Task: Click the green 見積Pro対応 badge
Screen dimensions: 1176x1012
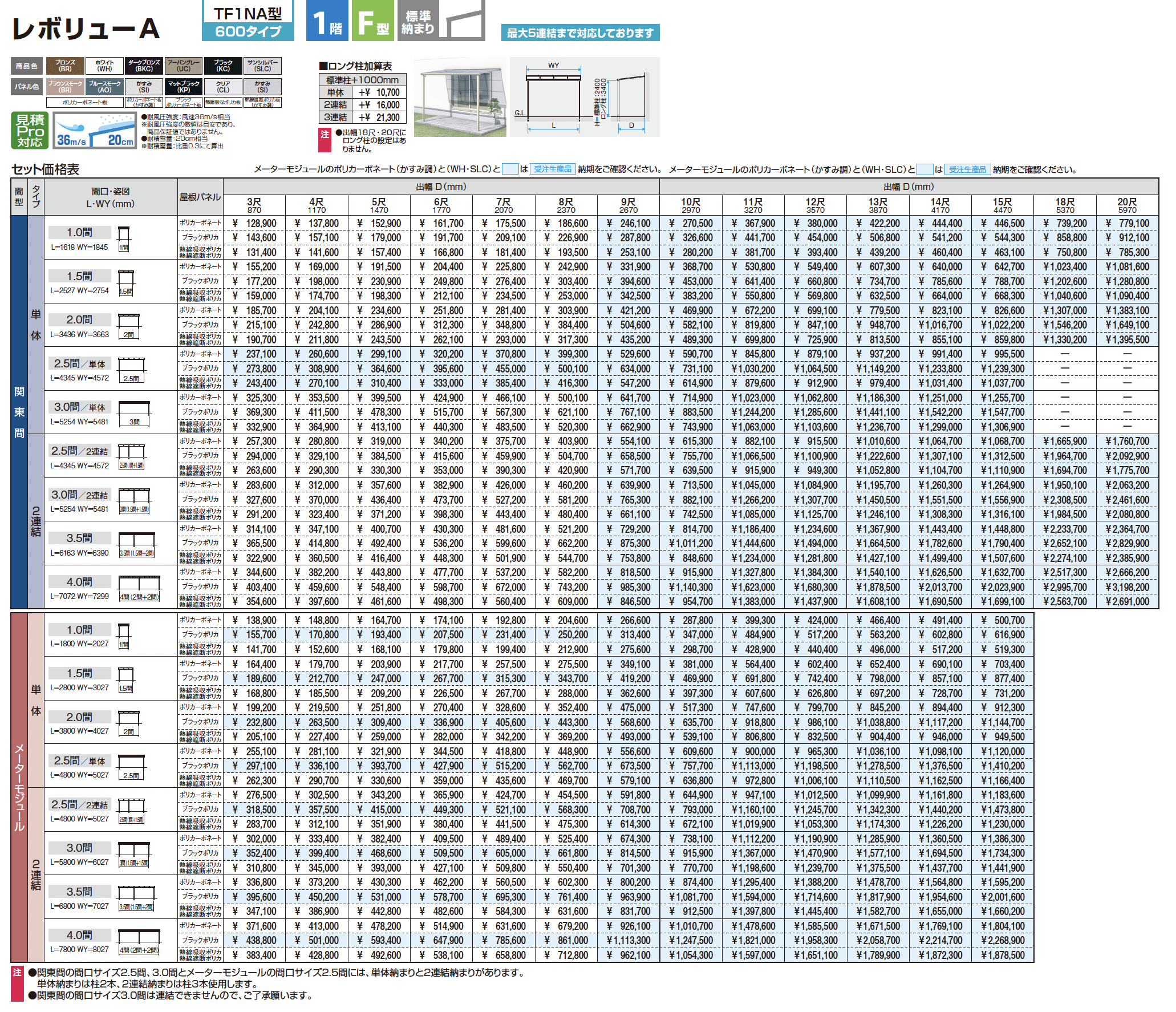Action: 30,130
